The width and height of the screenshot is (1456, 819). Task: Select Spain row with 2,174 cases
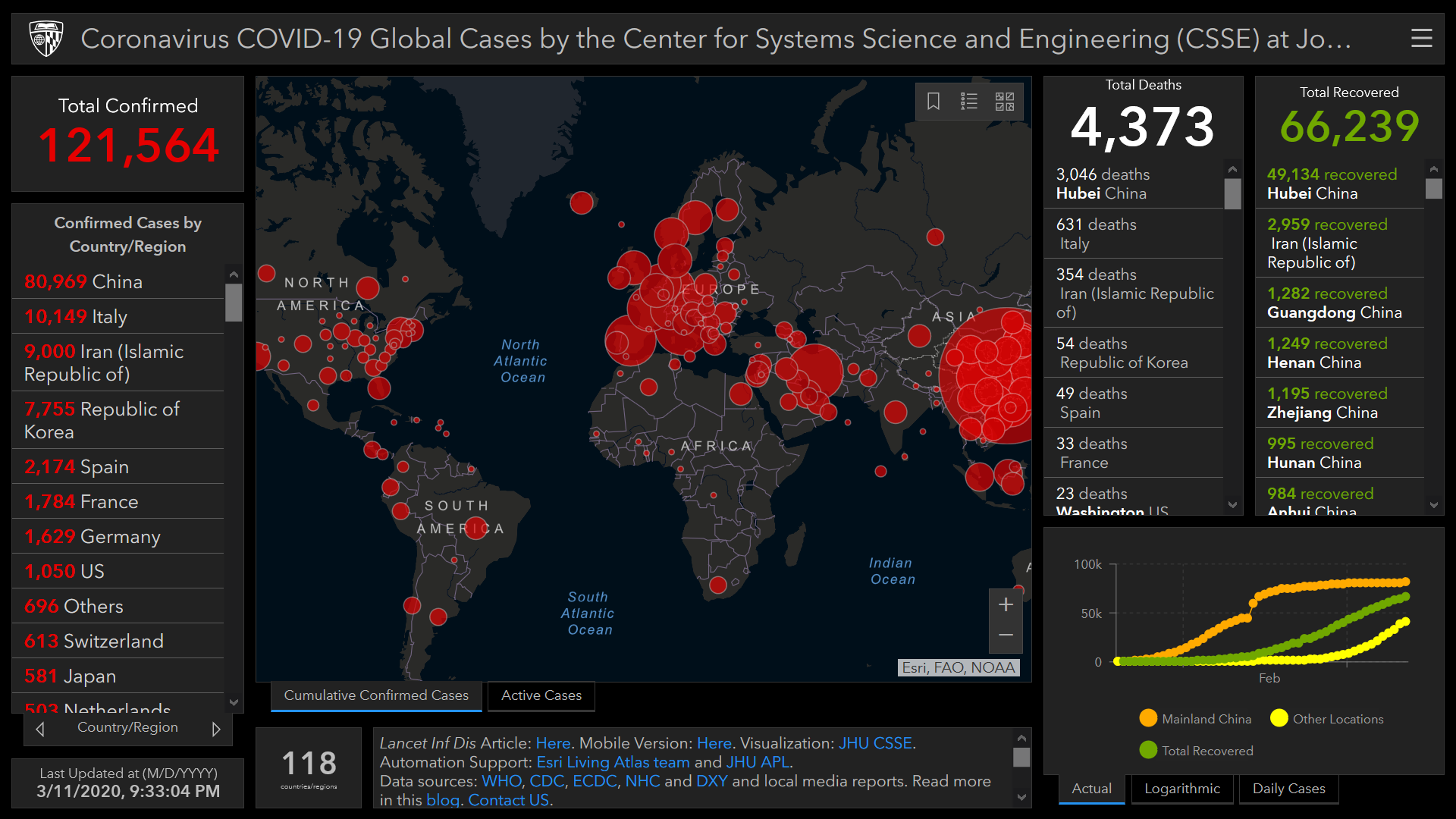(x=118, y=466)
